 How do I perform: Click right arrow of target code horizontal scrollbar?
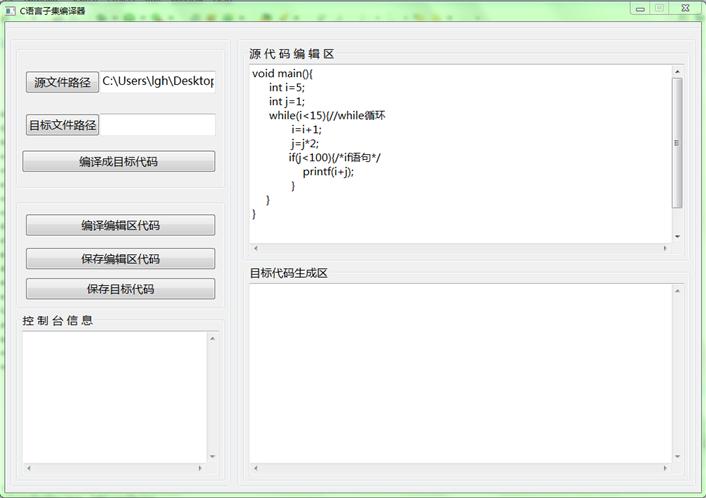click(x=665, y=468)
